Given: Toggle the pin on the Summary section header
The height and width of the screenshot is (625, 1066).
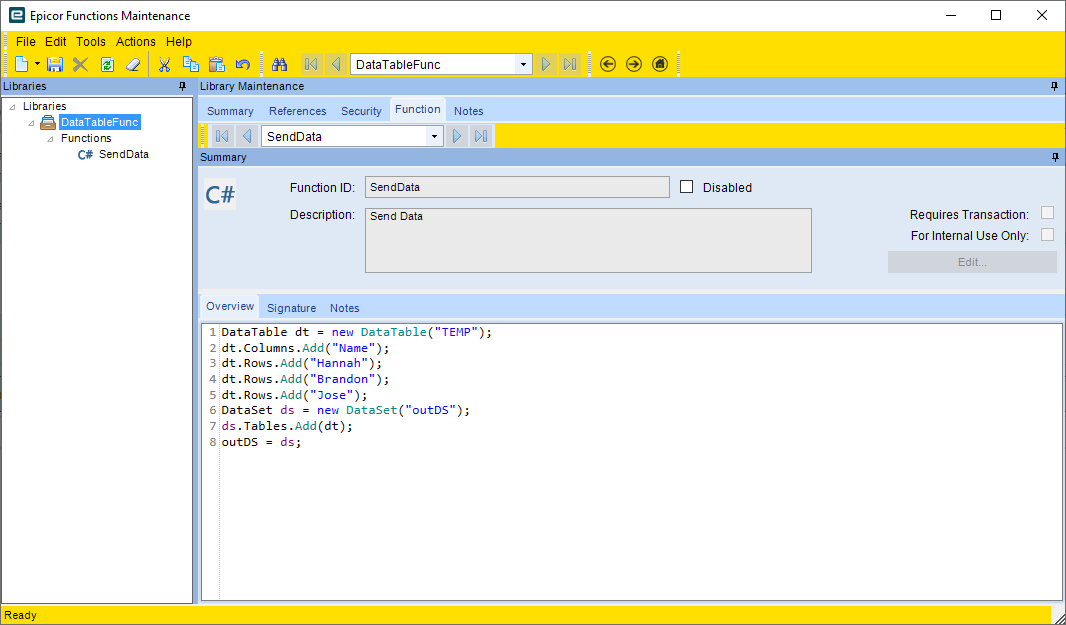Looking at the screenshot, I should point(1054,157).
